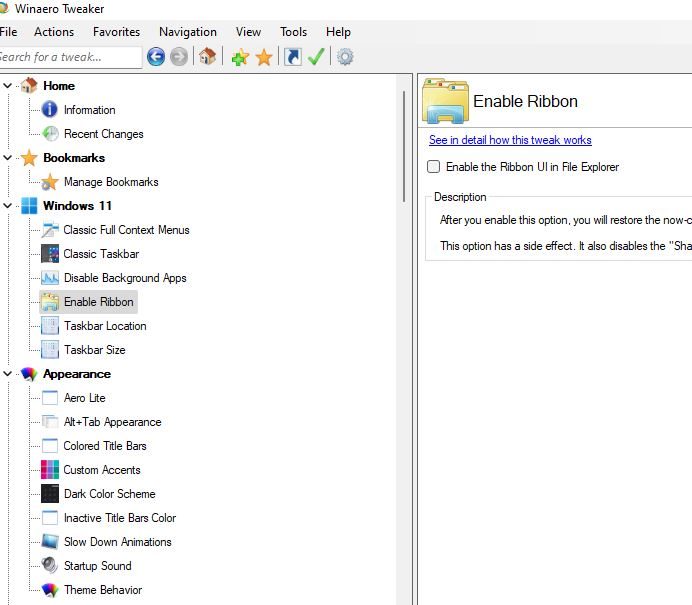Open Home page via toolbar house icon
Image resolution: width=692 pixels, height=605 pixels.
click(x=207, y=56)
